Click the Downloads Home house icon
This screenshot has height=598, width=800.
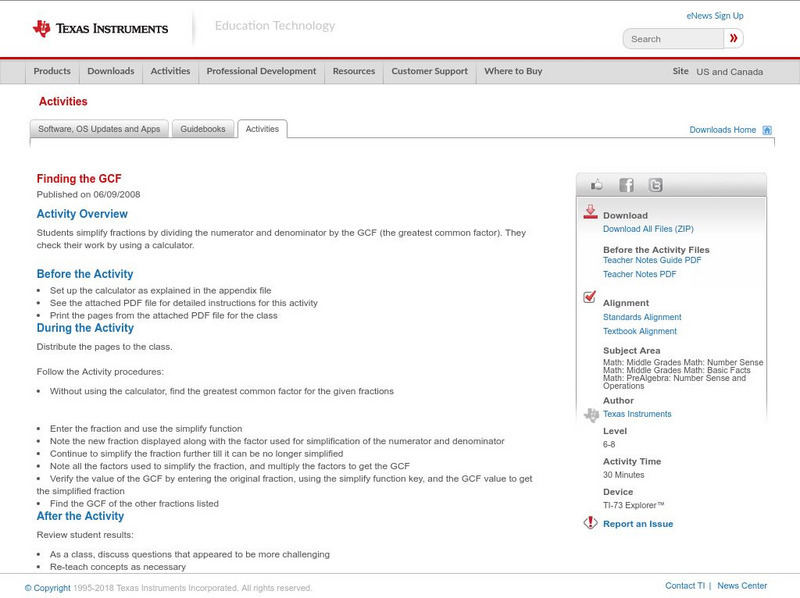click(x=767, y=130)
